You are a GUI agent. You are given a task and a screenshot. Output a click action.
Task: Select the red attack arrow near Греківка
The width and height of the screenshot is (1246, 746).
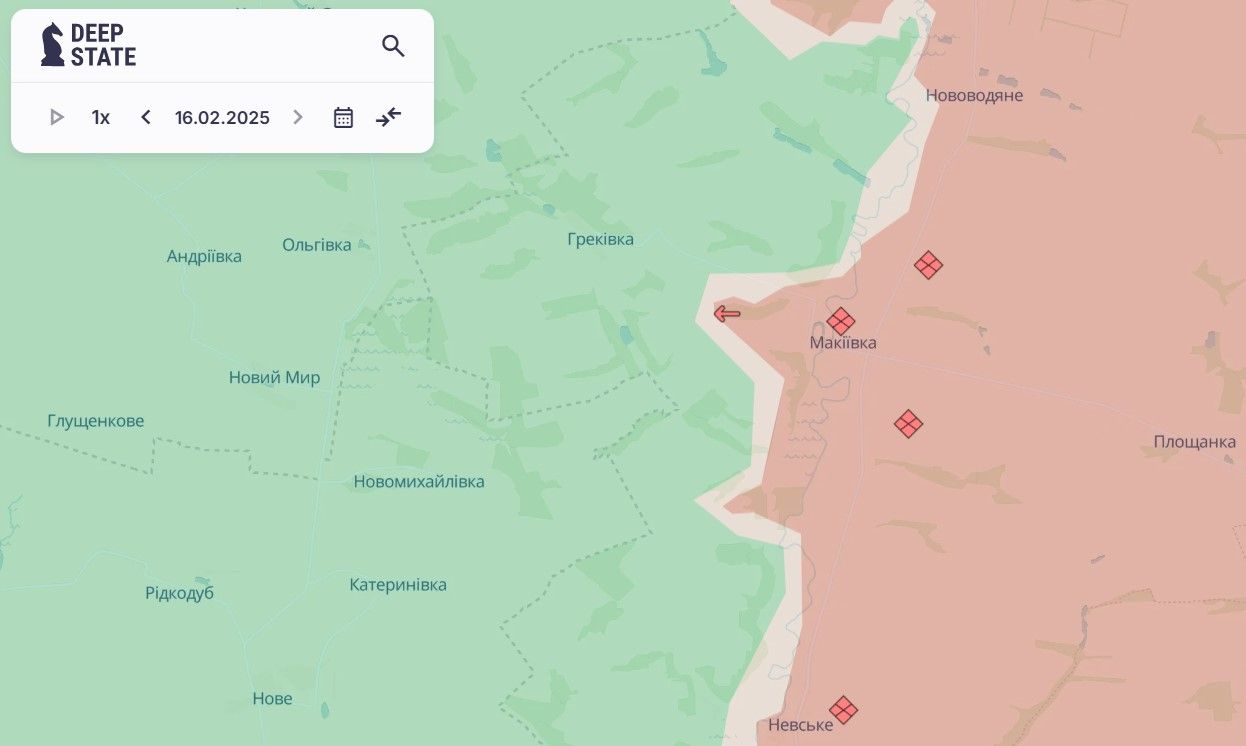tap(727, 314)
